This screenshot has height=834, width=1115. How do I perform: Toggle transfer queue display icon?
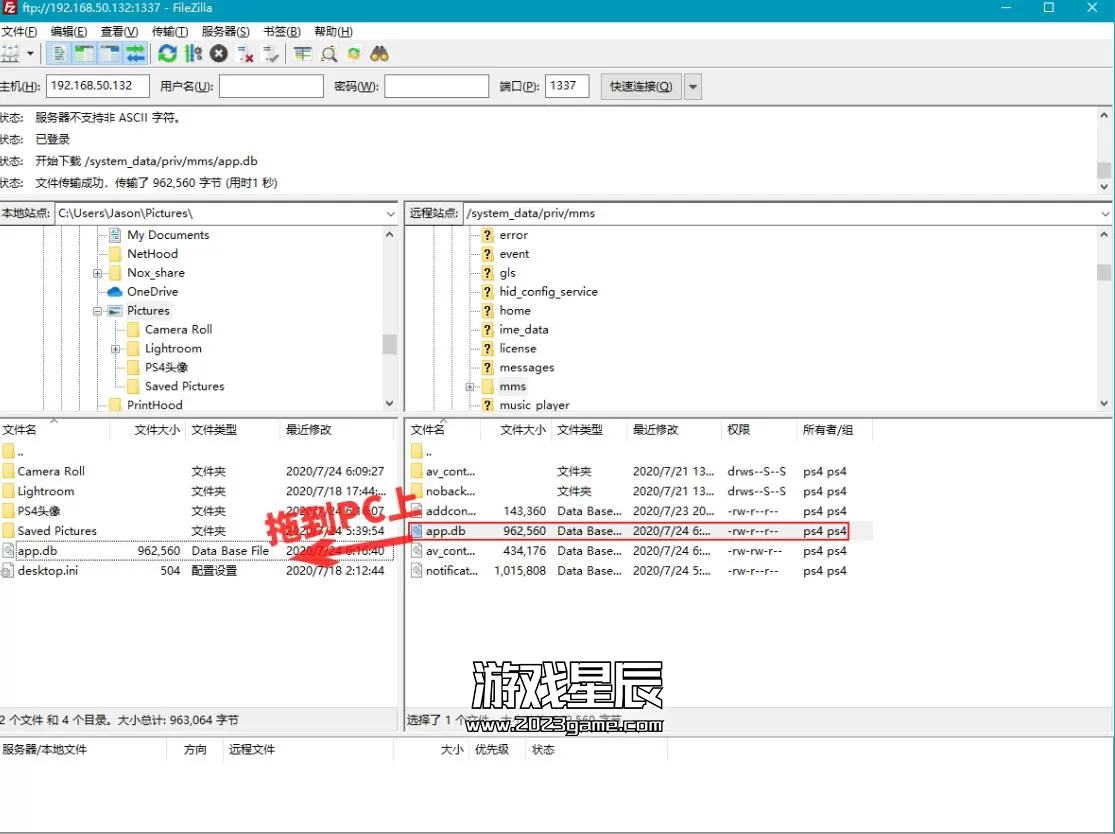[135, 54]
